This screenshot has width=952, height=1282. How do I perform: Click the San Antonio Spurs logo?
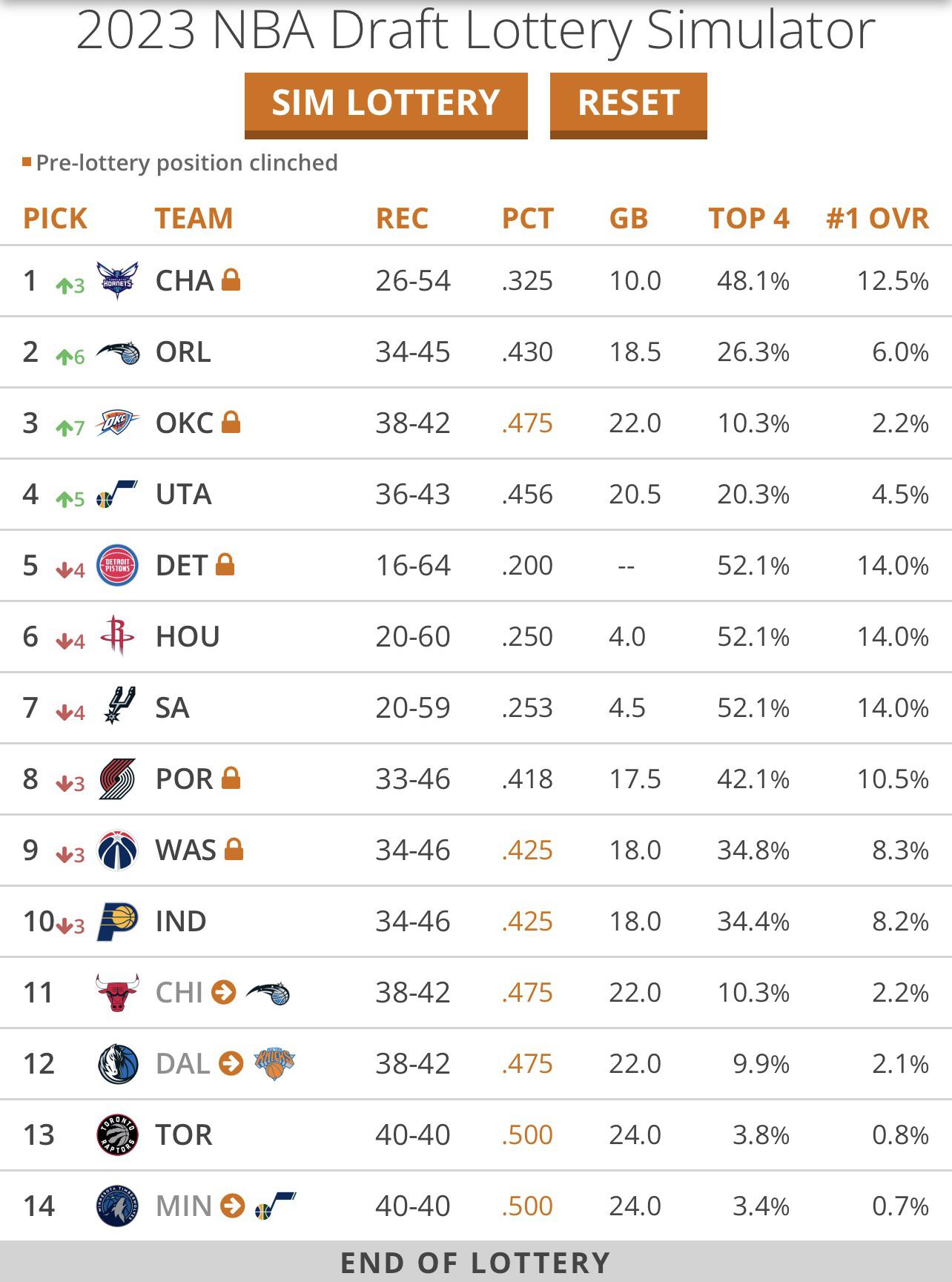119,707
